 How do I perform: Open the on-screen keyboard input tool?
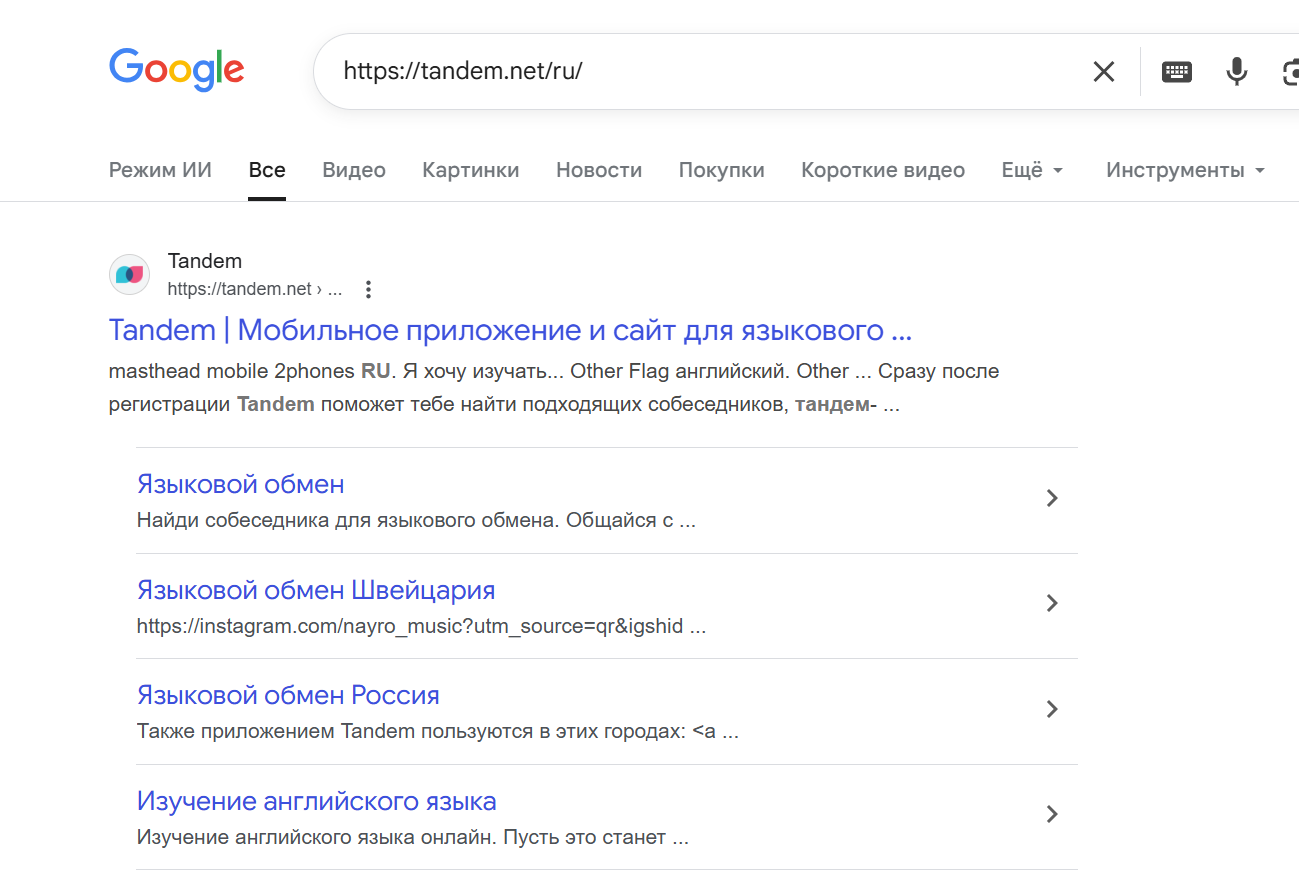(x=1176, y=71)
